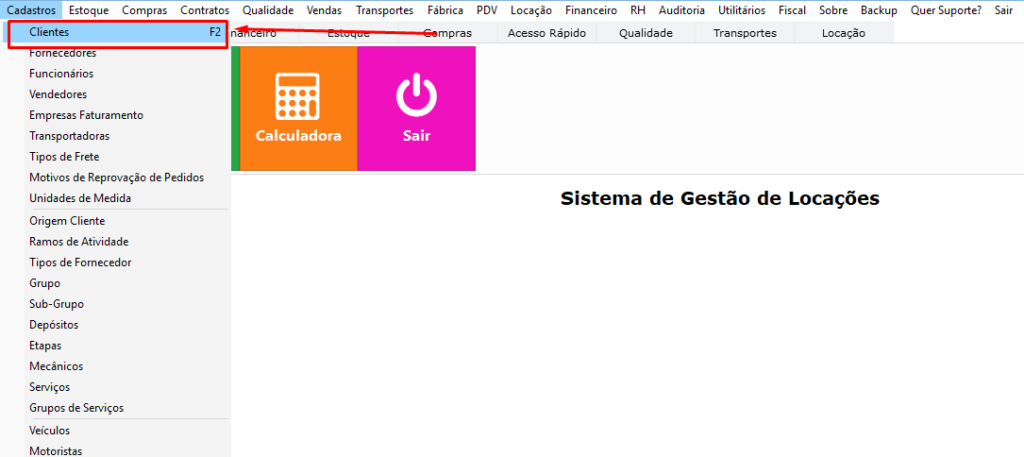The image size is (1024, 457).
Task: Expand the Utilitários menu
Action: click(x=742, y=10)
